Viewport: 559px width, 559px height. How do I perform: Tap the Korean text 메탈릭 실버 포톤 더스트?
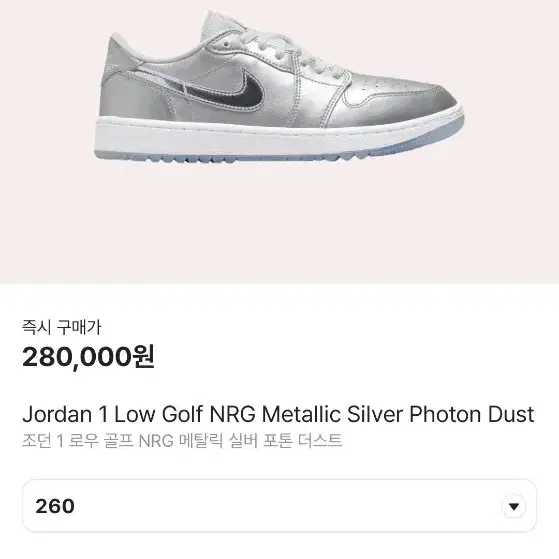(x=260, y=441)
